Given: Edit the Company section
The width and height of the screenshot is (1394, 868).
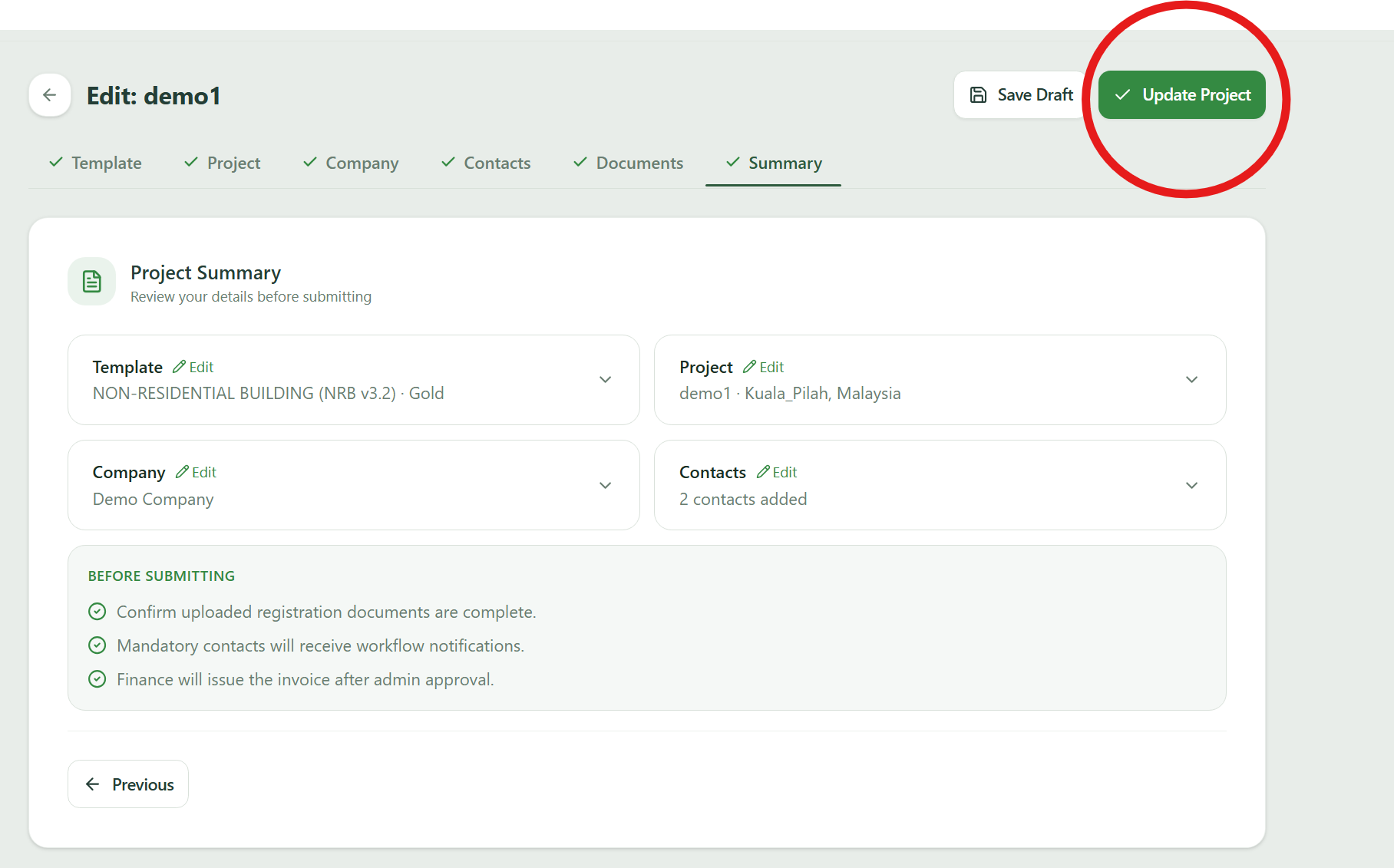Looking at the screenshot, I should point(197,472).
